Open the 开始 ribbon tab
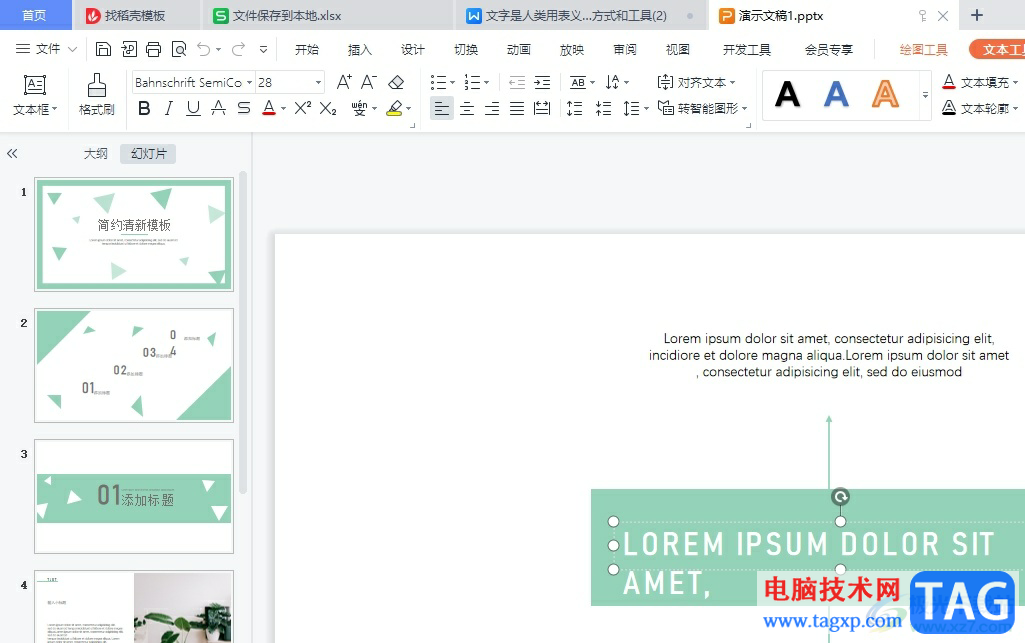 pyautogui.click(x=307, y=50)
